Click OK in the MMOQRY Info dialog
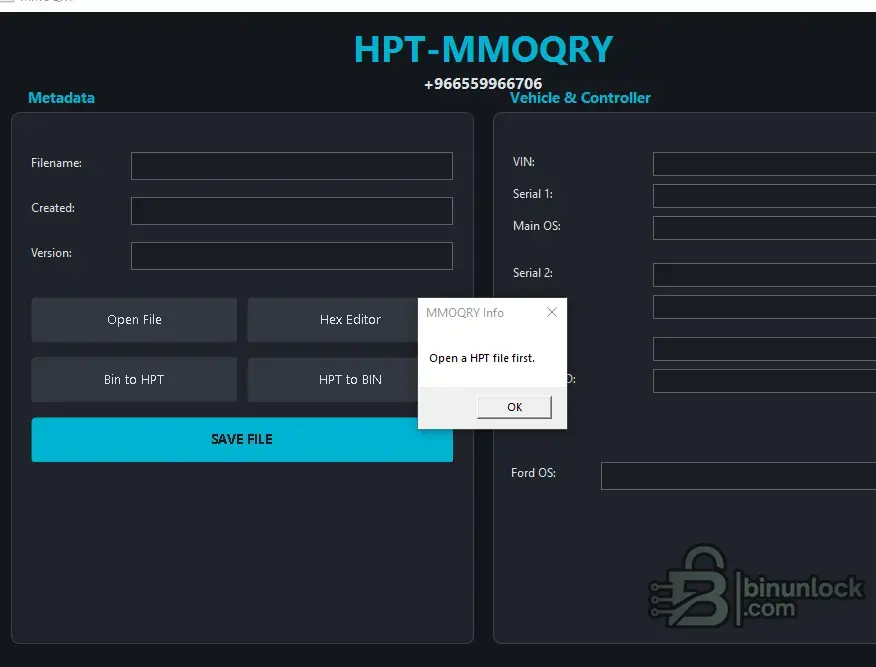The image size is (876, 667). (x=514, y=407)
